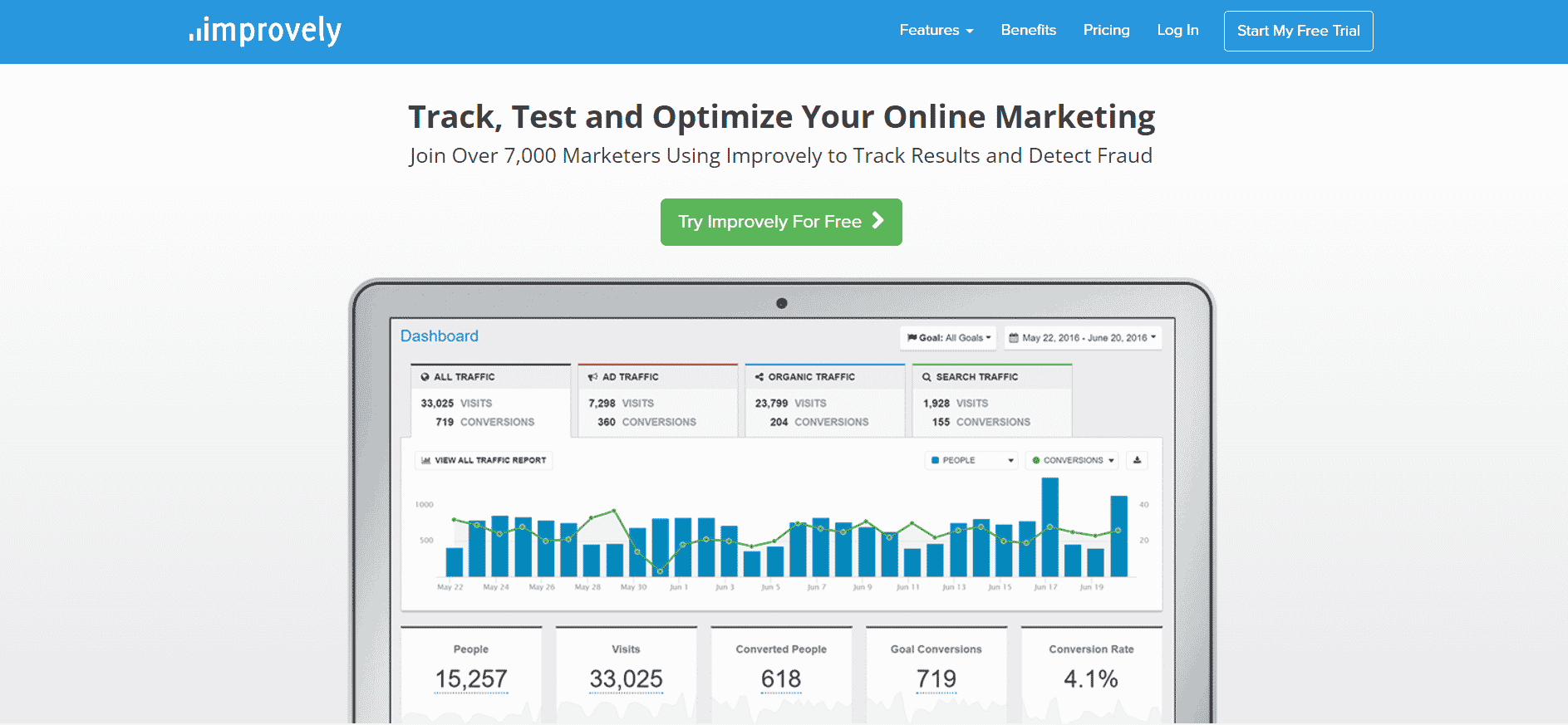Select the Ad Traffic tab
Image resolution: width=1568 pixels, height=725 pixels.
click(x=657, y=400)
